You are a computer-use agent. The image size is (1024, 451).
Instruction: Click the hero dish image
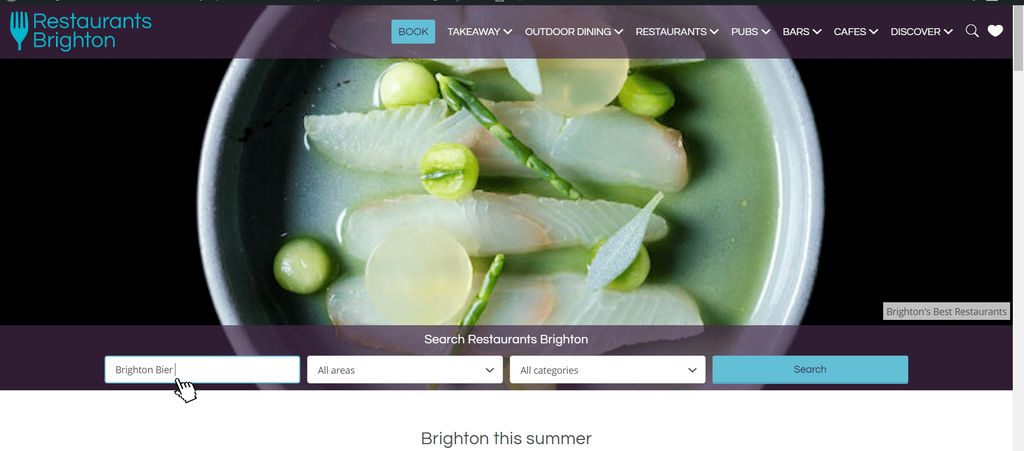(507, 192)
